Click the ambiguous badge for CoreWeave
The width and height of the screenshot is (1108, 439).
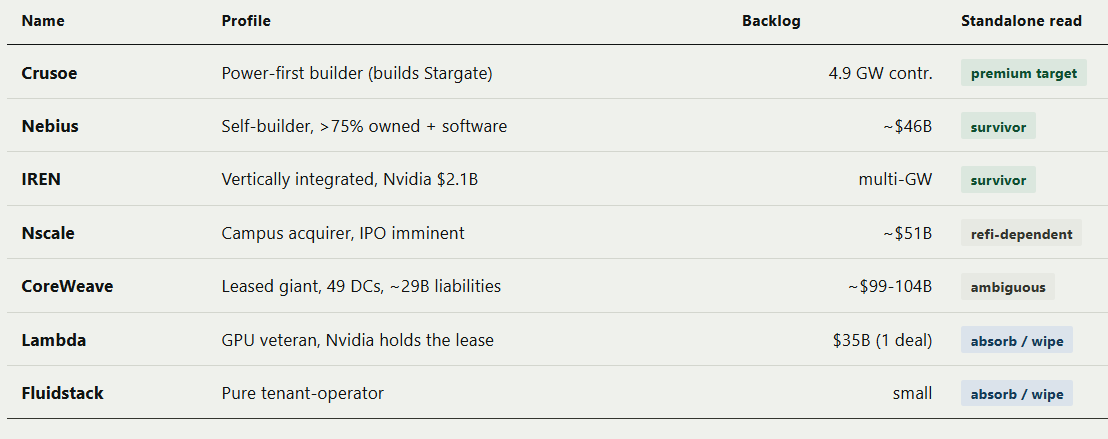tap(1008, 287)
